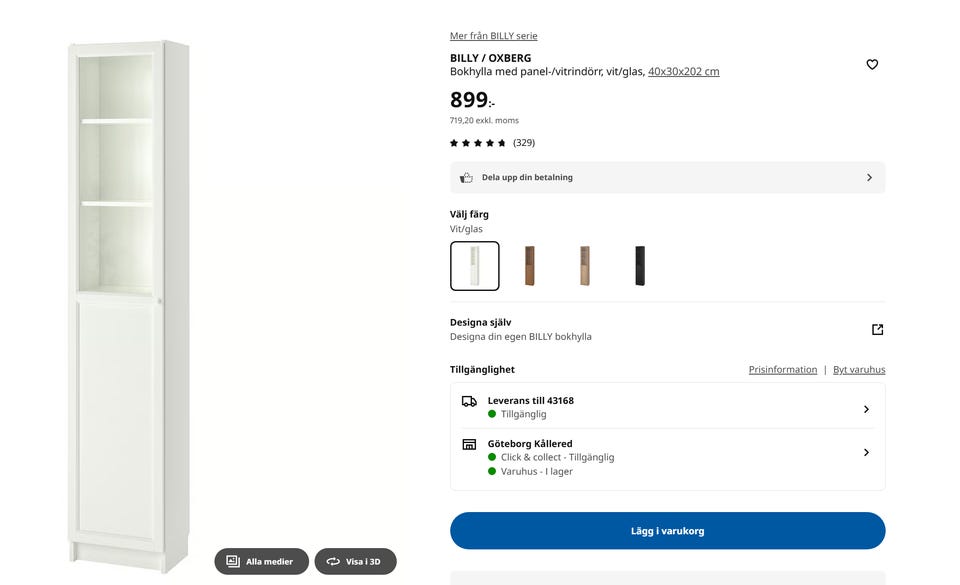The width and height of the screenshot is (960, 585).
Task: Select the white/glass color variant
Action: [x=474, y=266]
